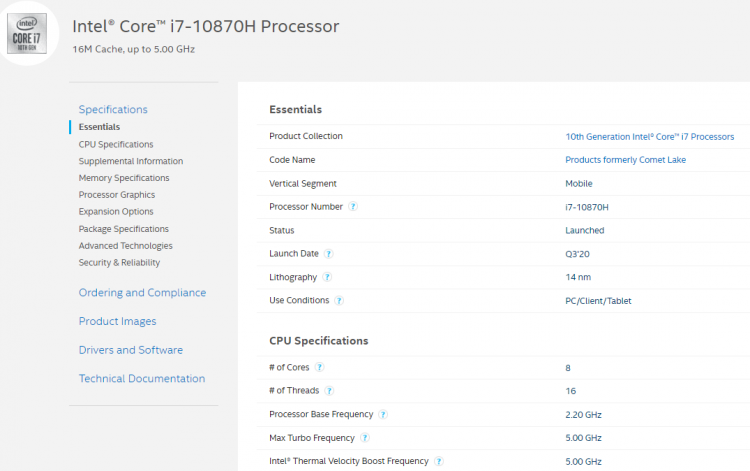The width and height of the screenshot is (750, 471).
Task: Click the 'PC/Client/Tablet' value
Action: pos(598,301)
